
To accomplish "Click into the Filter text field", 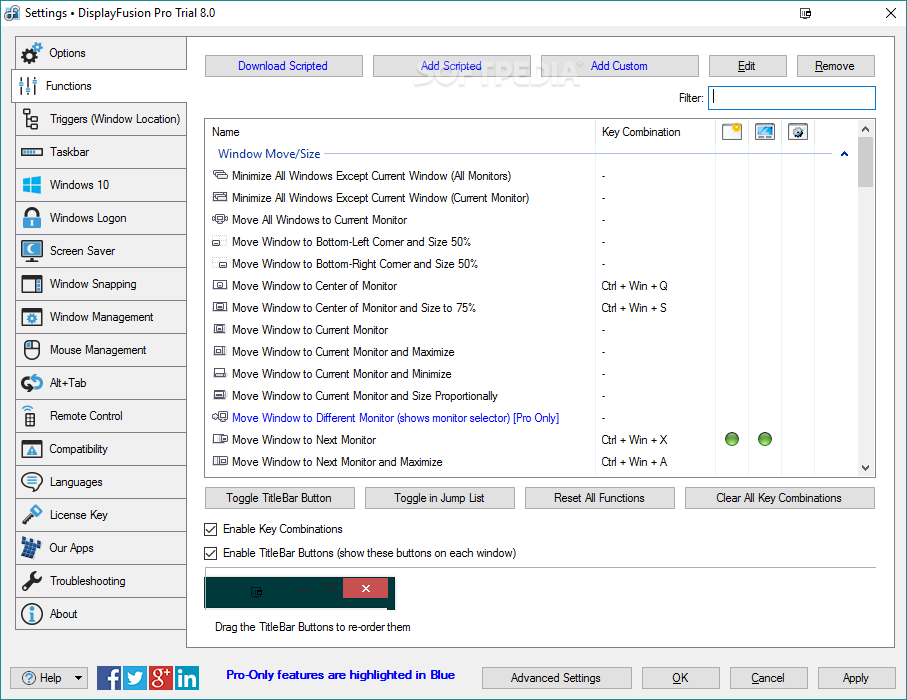I will coord(792,98).
